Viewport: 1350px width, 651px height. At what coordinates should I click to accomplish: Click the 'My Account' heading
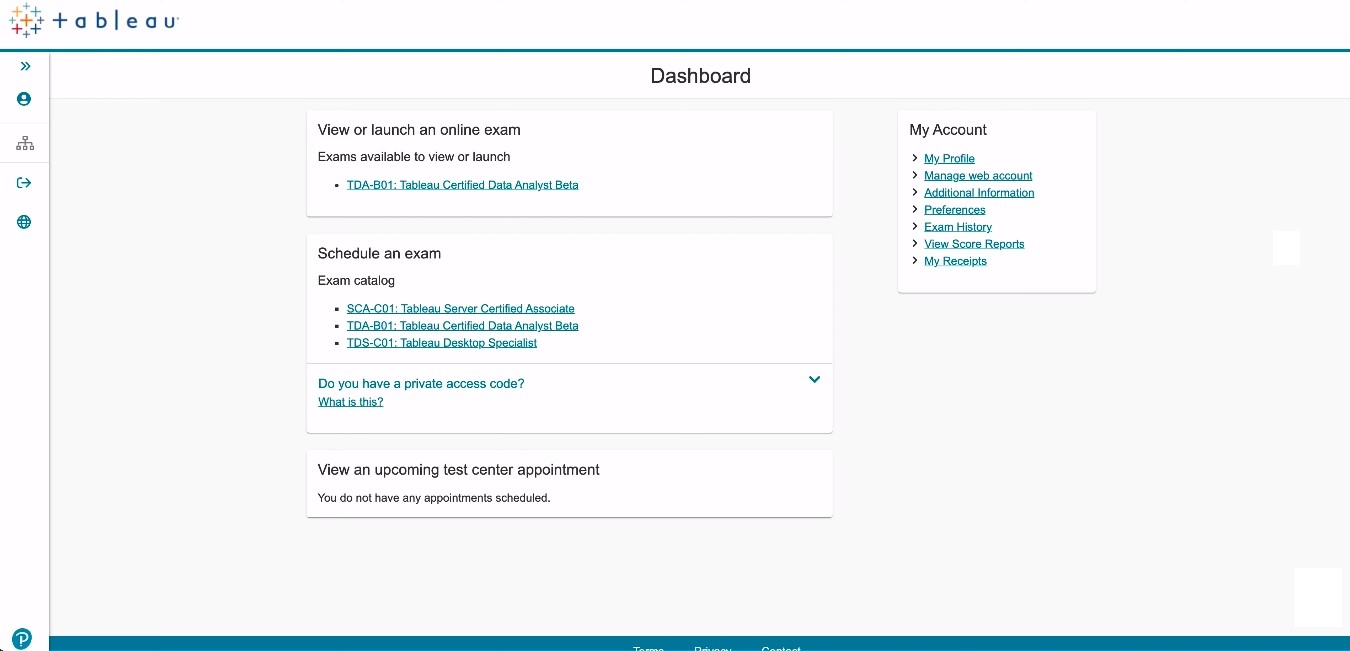point(948,130)
